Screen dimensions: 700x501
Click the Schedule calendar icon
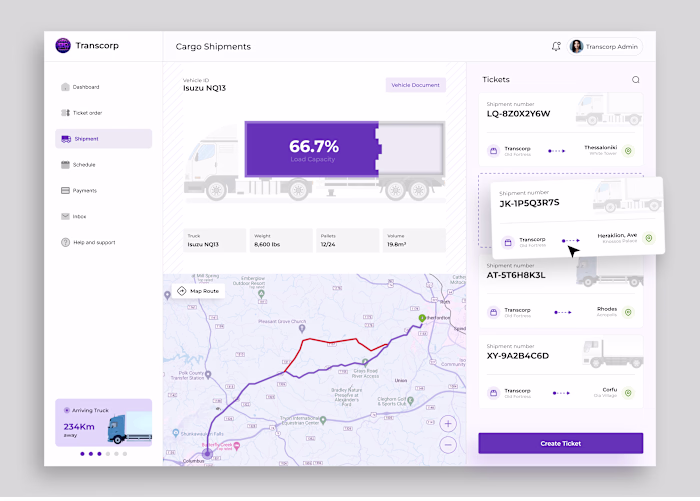pos(65,165)
